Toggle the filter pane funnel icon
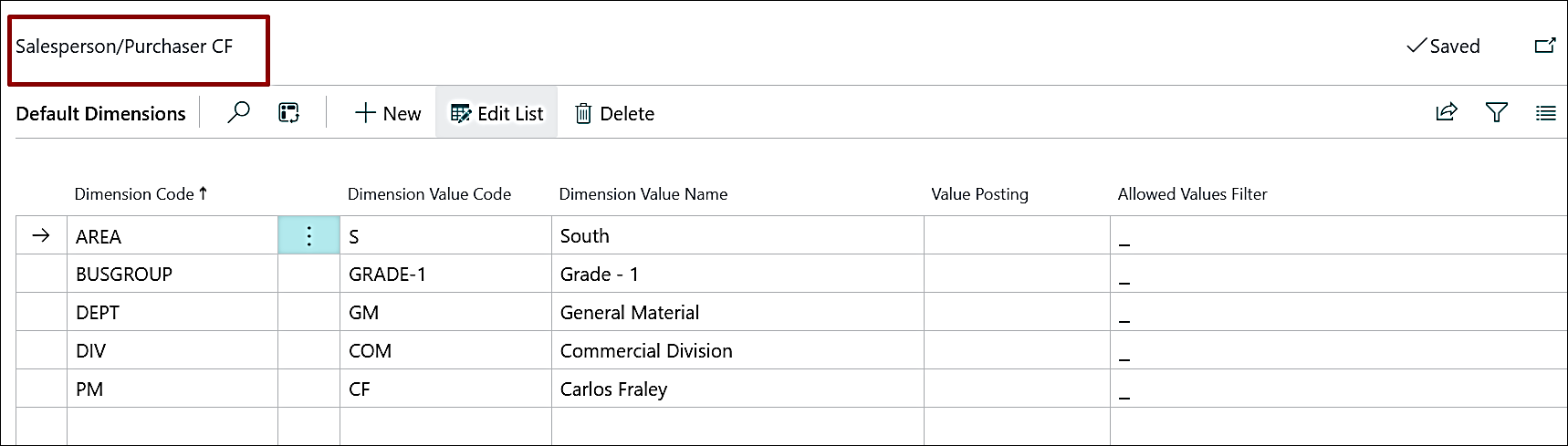The image size is (1568, 446). pos(1497,112)
